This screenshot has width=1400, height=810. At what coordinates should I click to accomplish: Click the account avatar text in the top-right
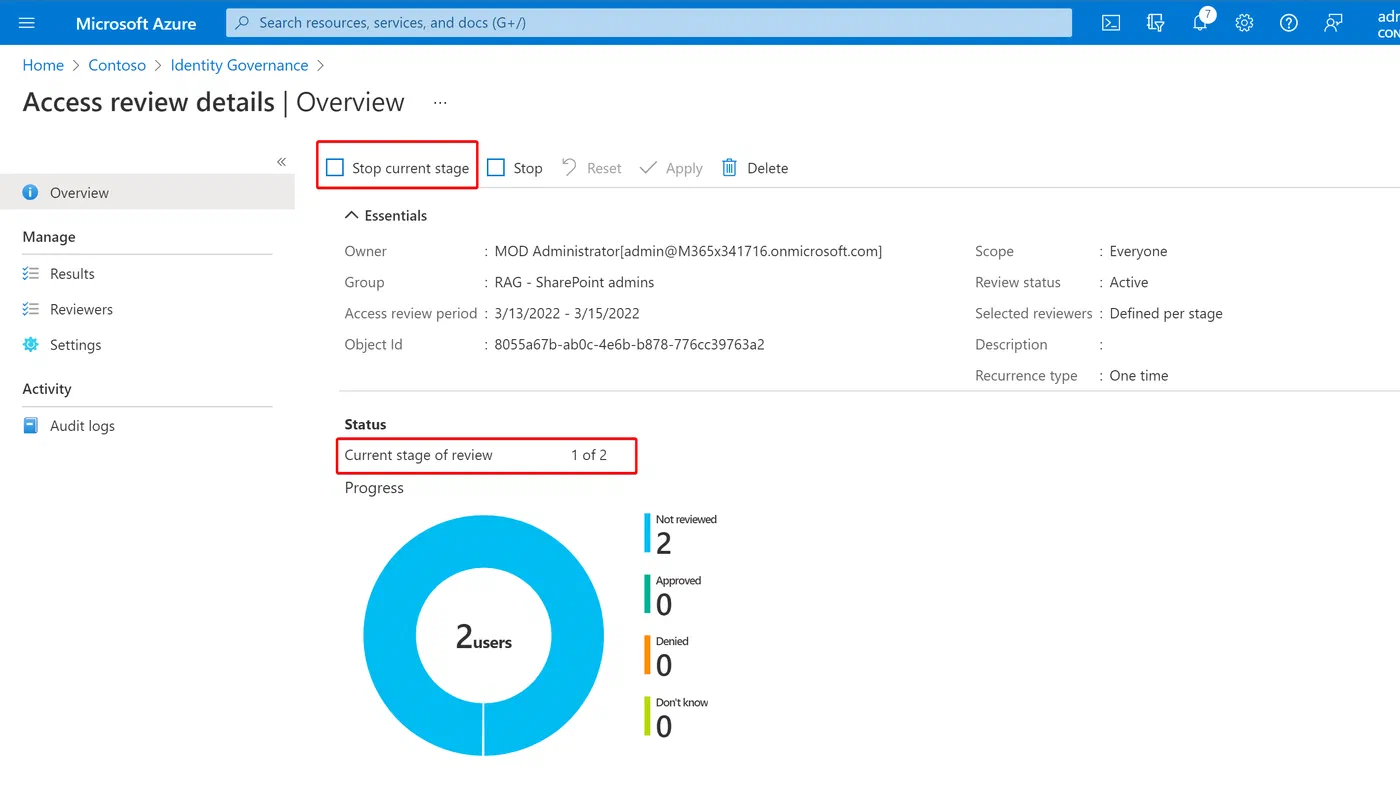pos(1388,23)
